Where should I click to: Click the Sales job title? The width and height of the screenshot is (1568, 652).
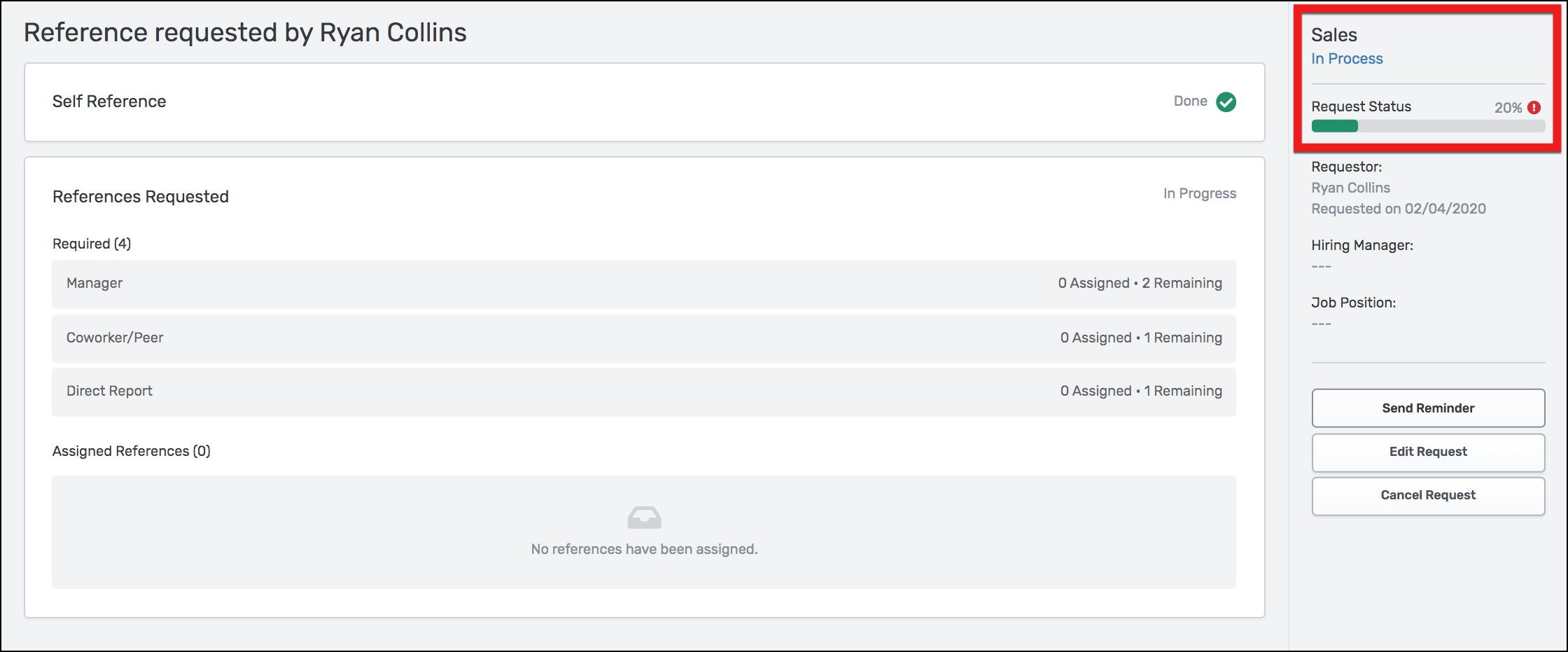coord(1333,35)
